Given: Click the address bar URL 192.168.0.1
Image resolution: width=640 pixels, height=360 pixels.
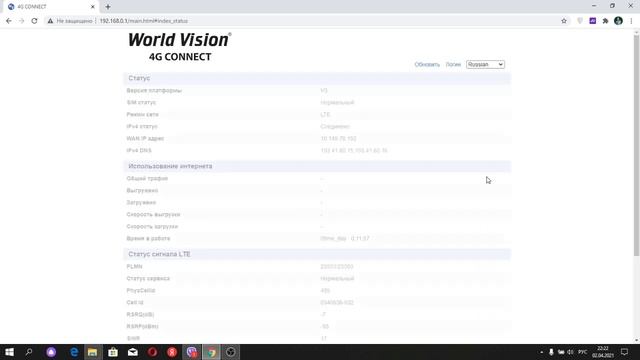Looking at the screenshot, I should coord(143,21).
